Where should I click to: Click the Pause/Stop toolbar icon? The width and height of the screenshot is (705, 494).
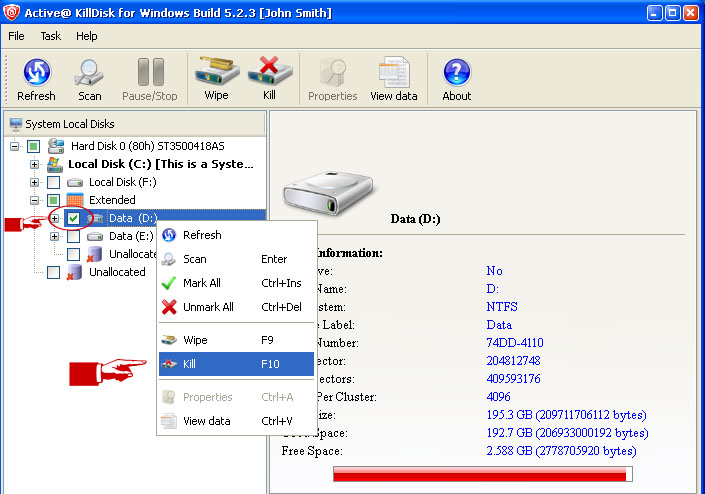(150, 72)
